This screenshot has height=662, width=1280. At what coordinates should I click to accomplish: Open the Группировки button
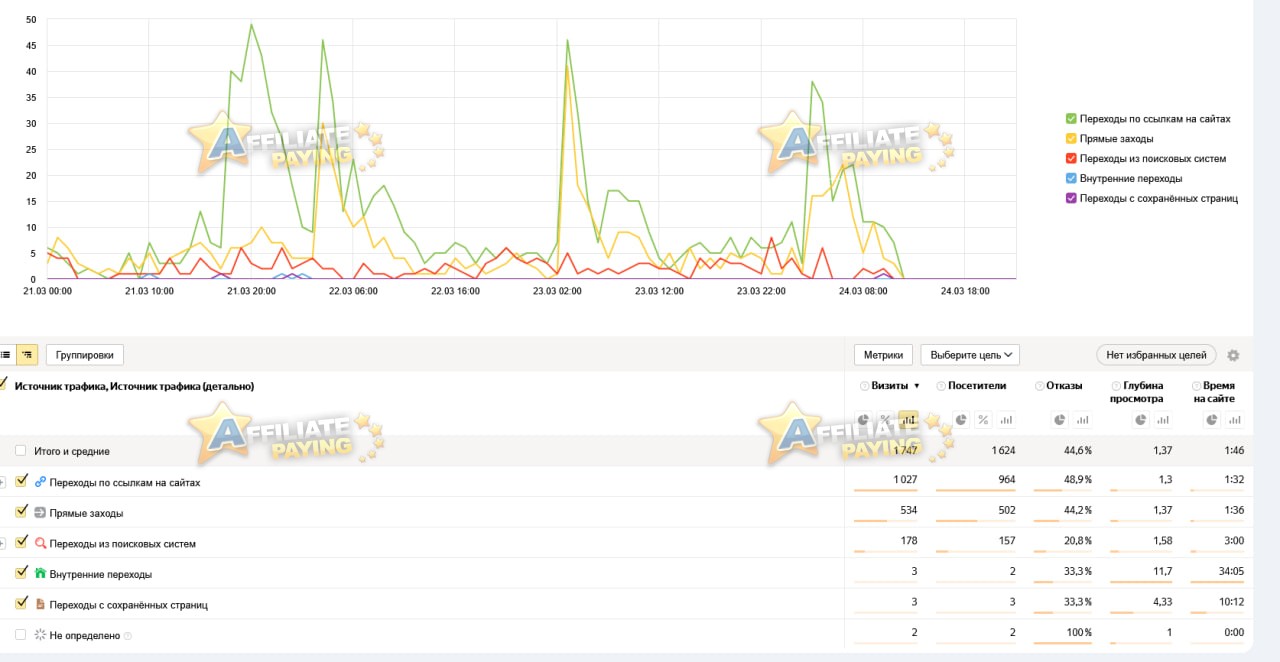(x=85, y=354)
